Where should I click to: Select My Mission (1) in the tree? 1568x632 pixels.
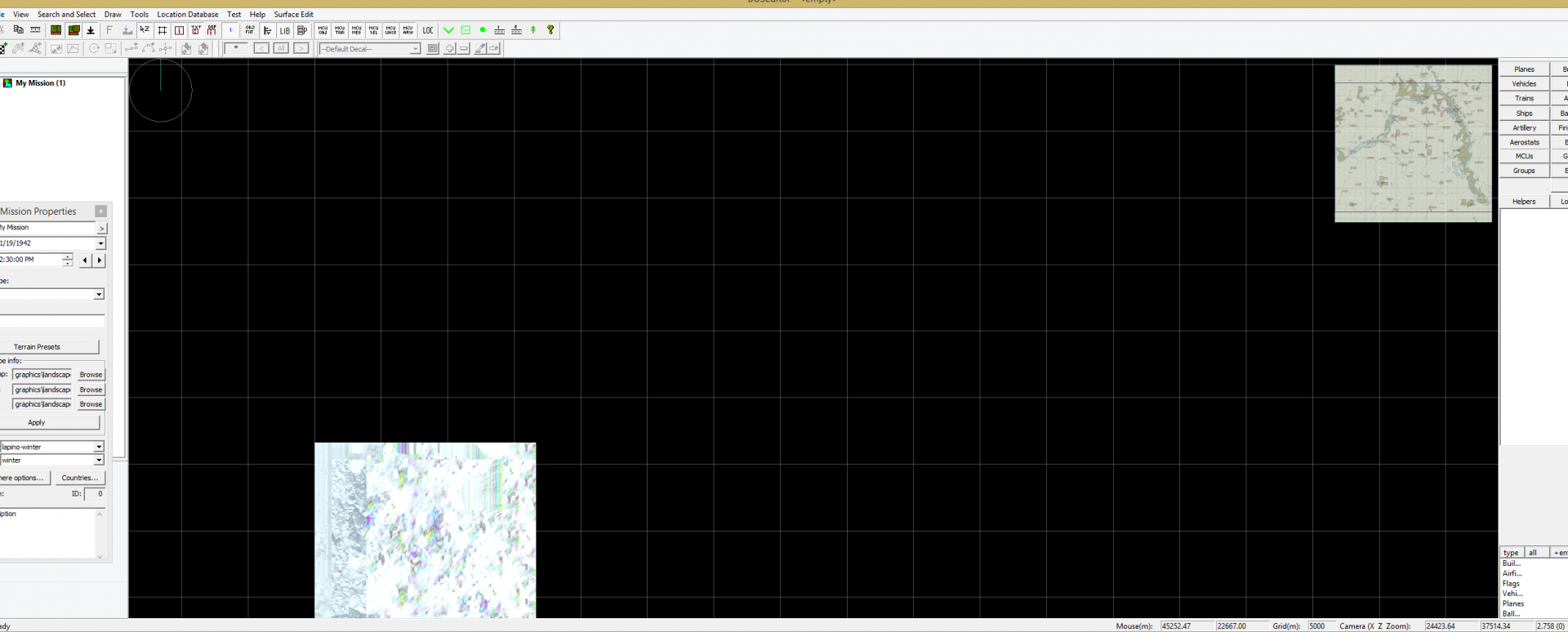40,83
